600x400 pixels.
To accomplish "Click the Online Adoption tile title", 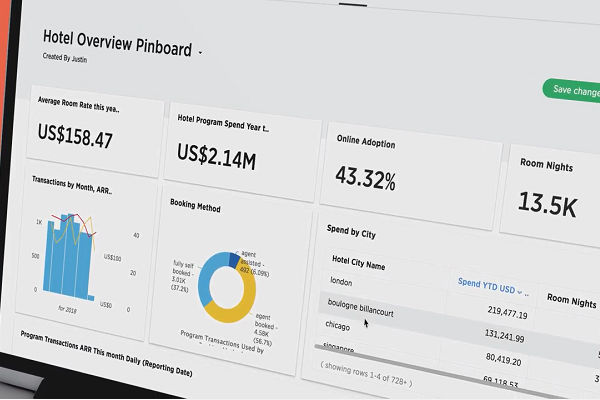I will (x=366, y=142).
